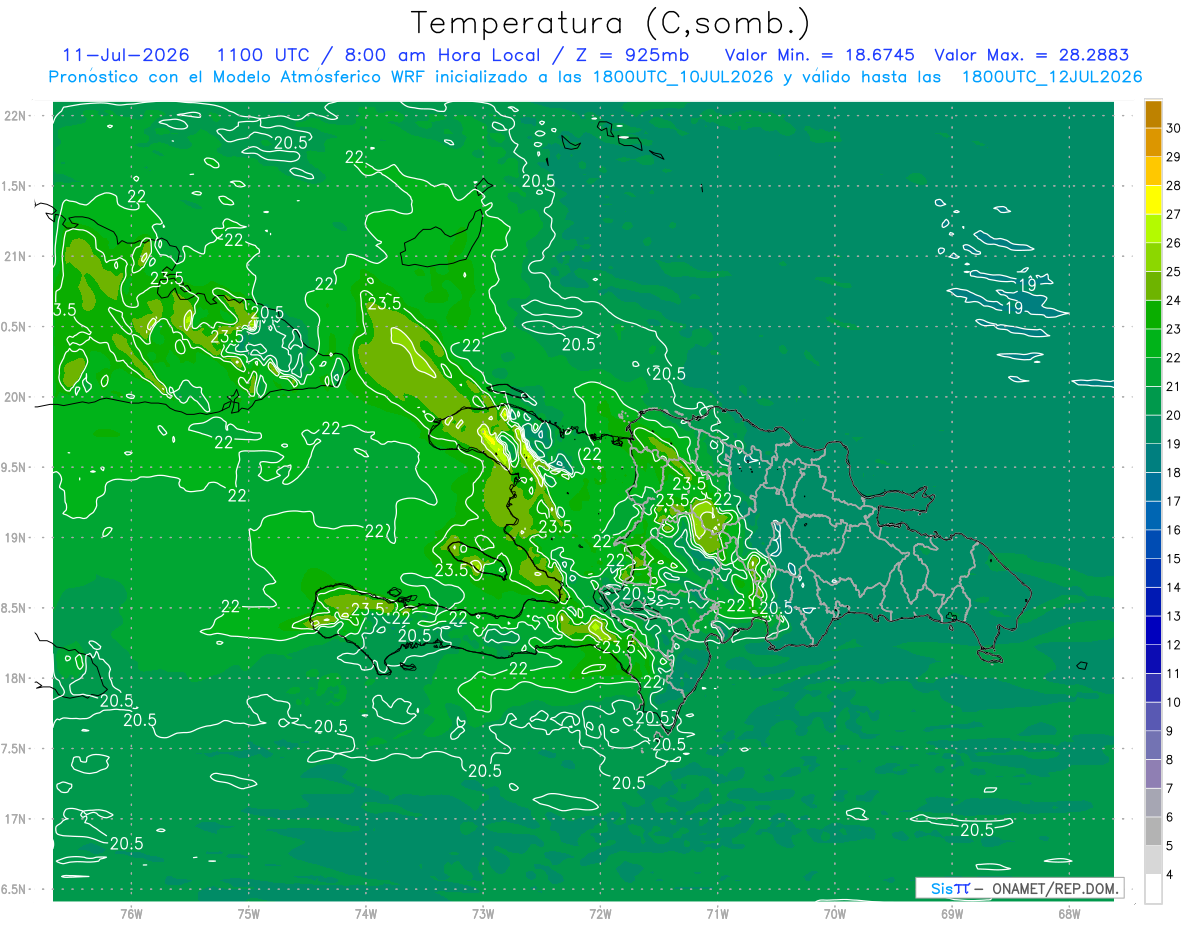Screen dimensions: 1200x927
Task: Click the purple swatch between 8 and 9
Action: (x=1153, y=745)
